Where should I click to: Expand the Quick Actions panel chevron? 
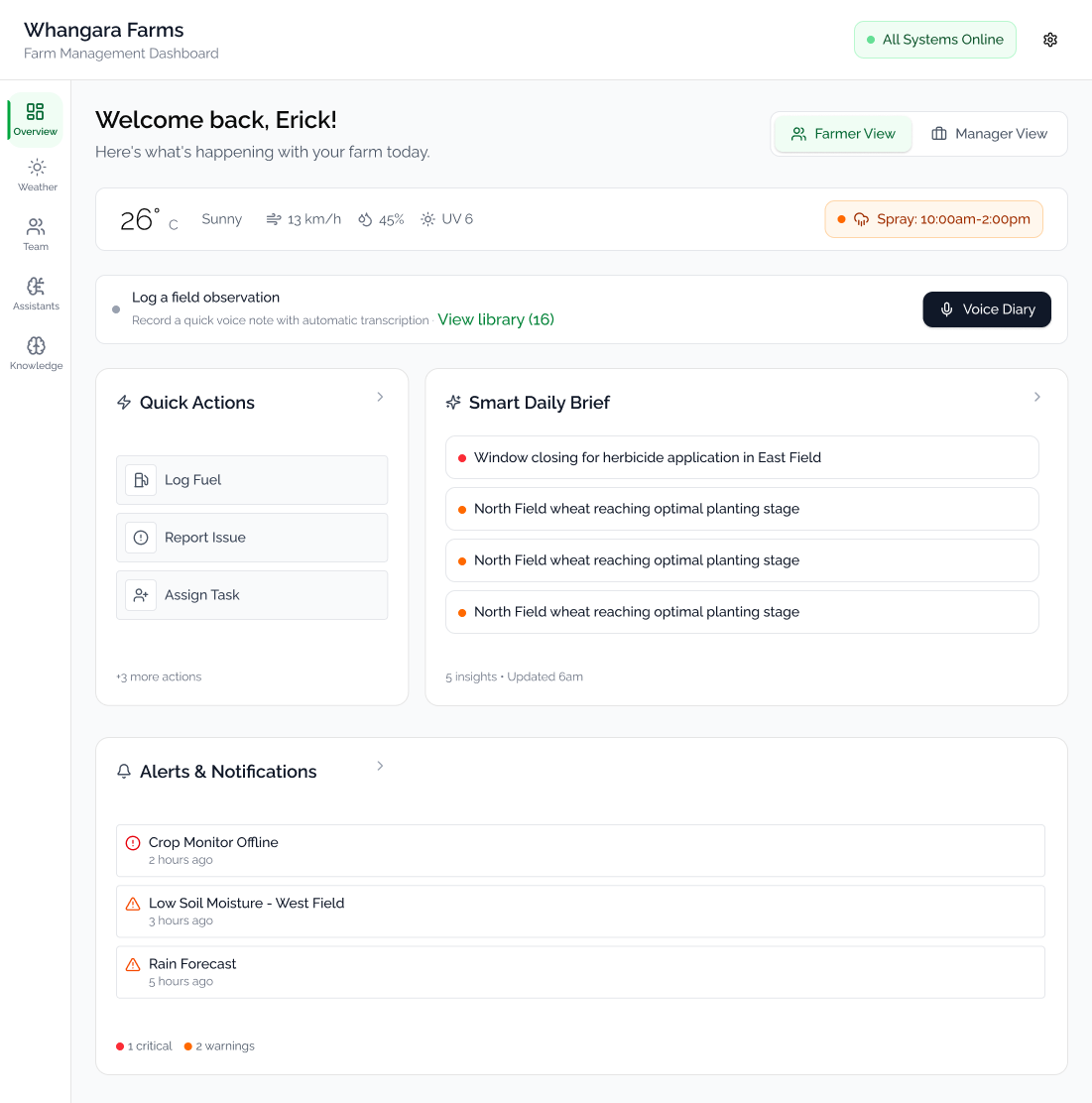click(380, 397)
